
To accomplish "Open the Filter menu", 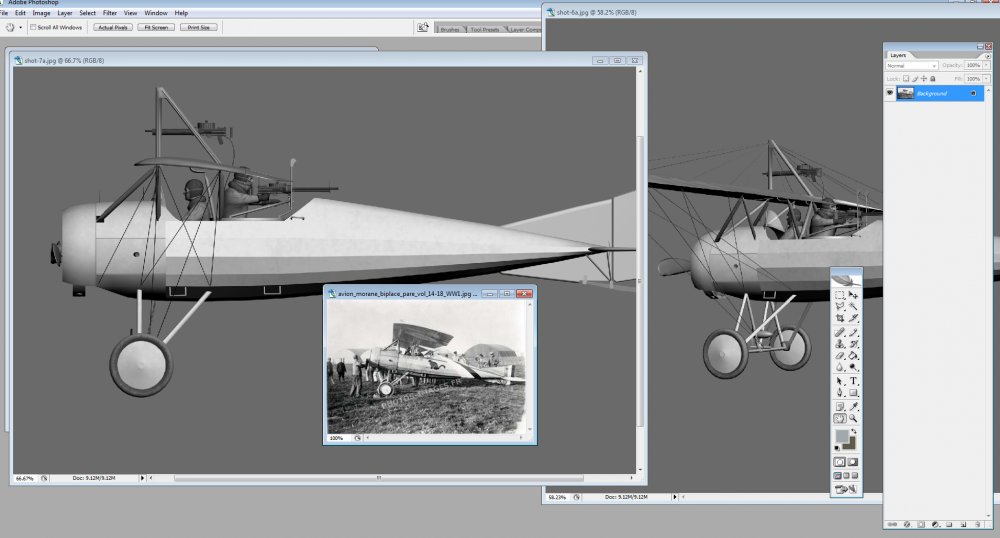I will (110, 13).
